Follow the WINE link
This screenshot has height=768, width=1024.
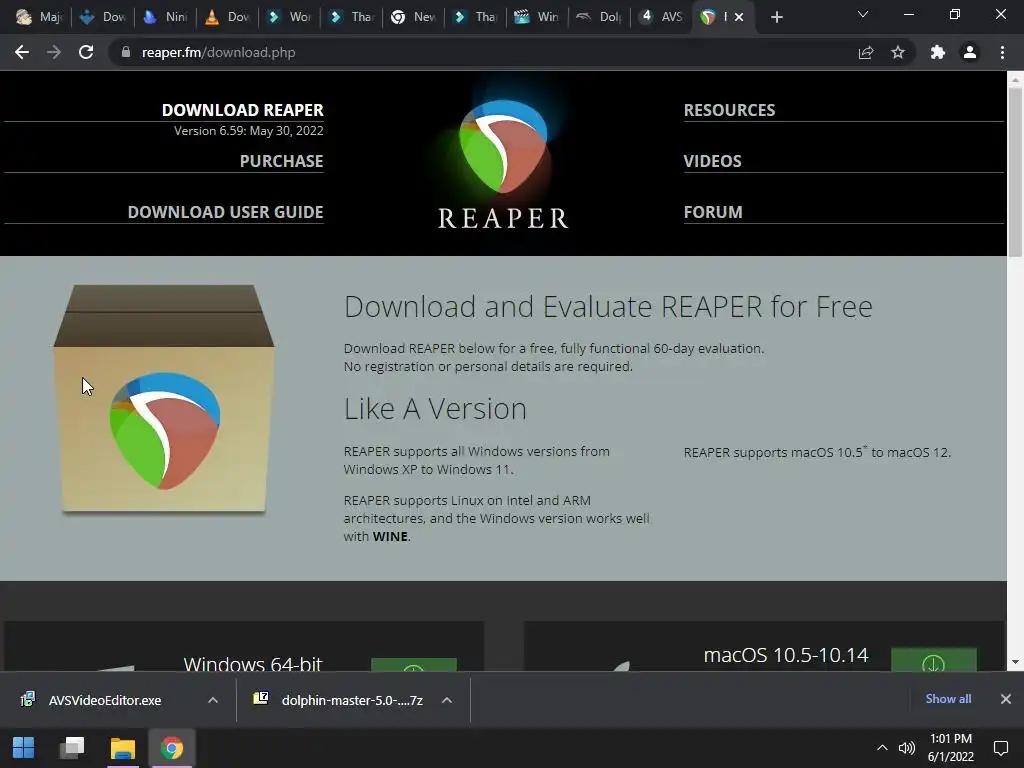pos(390,536)
